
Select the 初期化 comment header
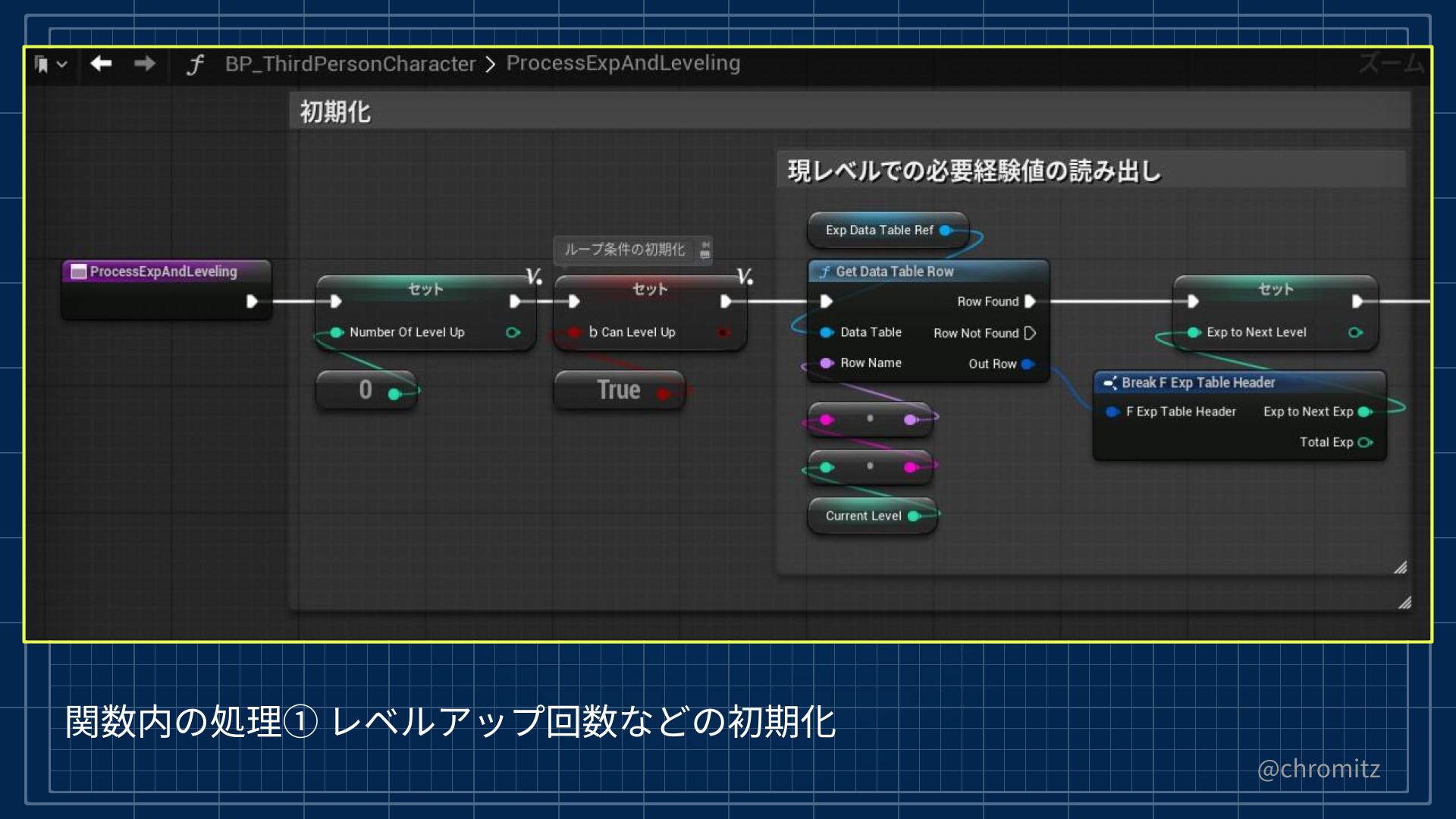[x=849, y=111]
